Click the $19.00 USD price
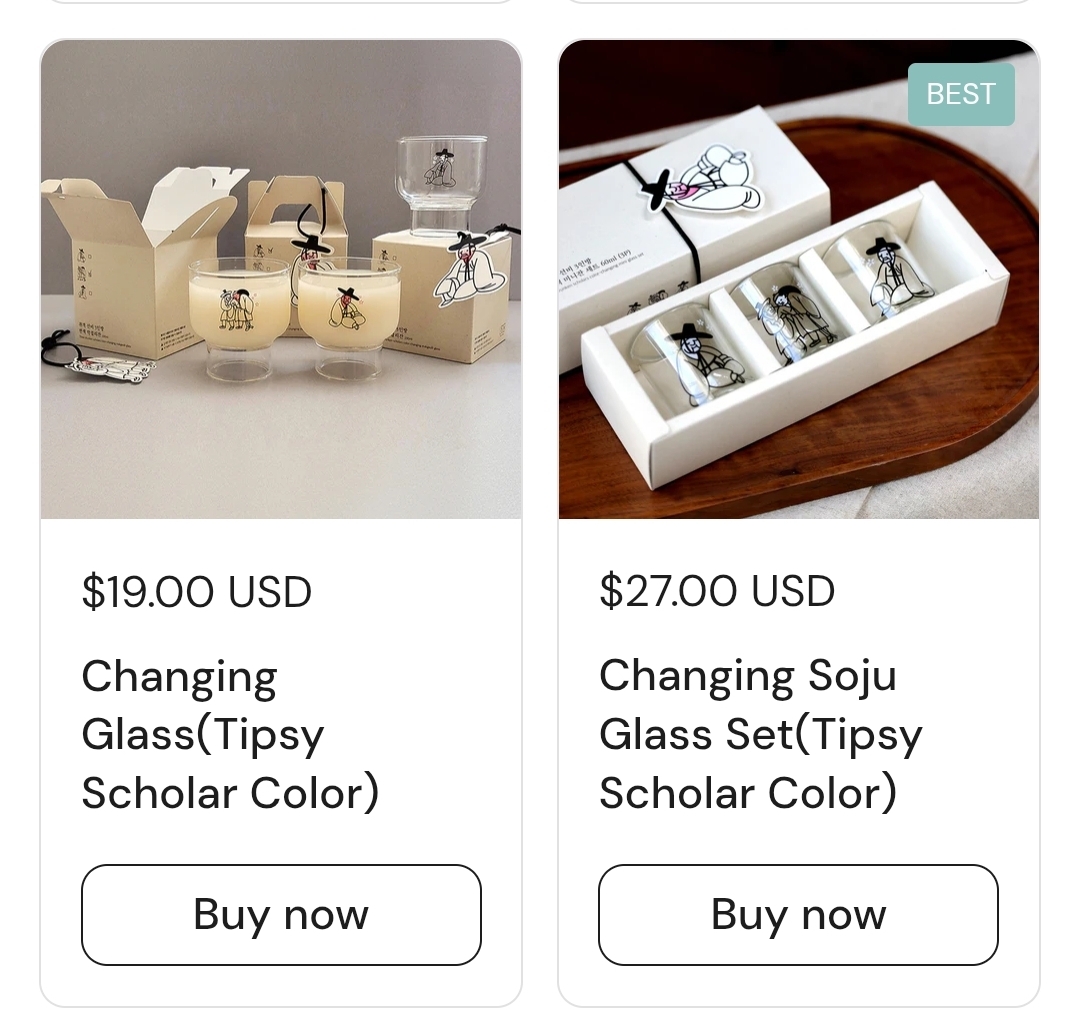The image size is (1079, 1020). point(197,592)
